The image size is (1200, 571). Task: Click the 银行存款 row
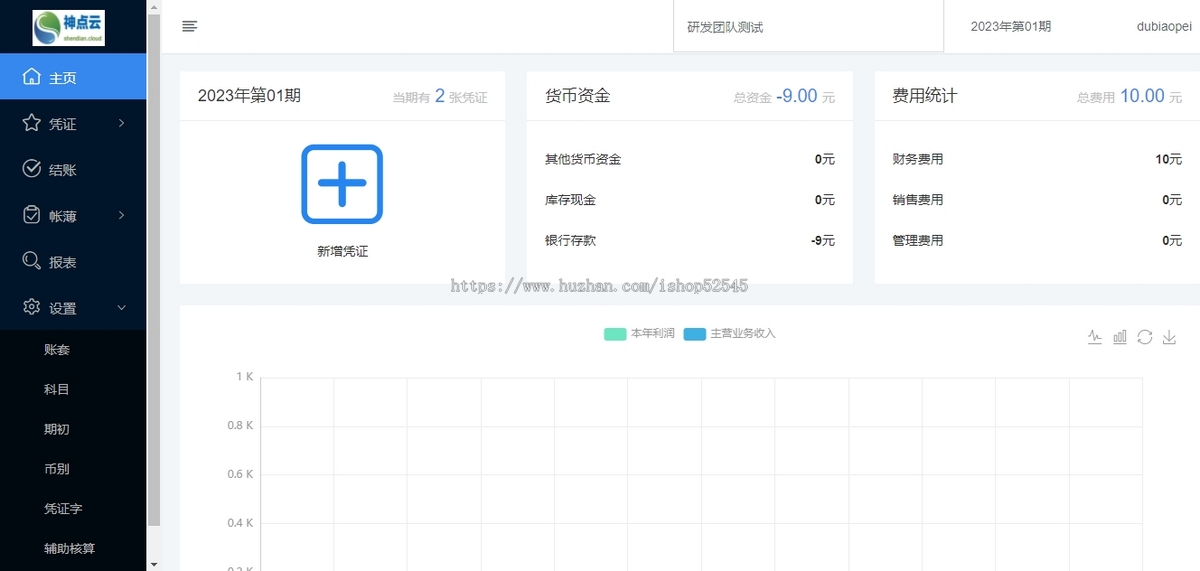click(689, 240)
